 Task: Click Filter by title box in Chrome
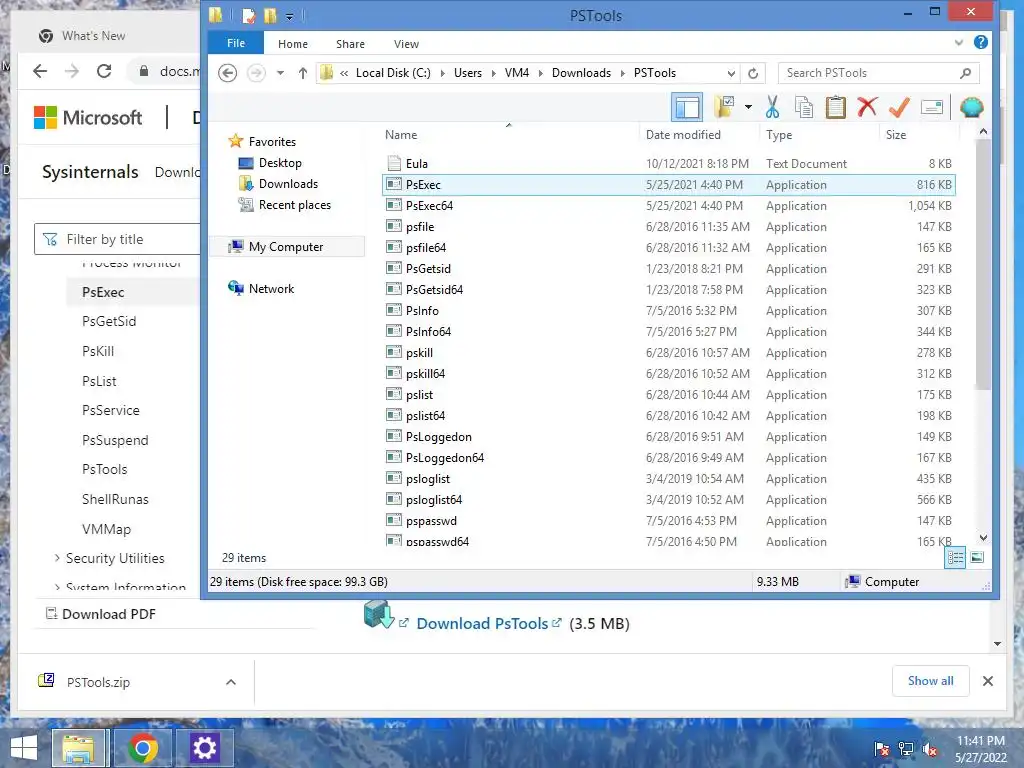118,239
